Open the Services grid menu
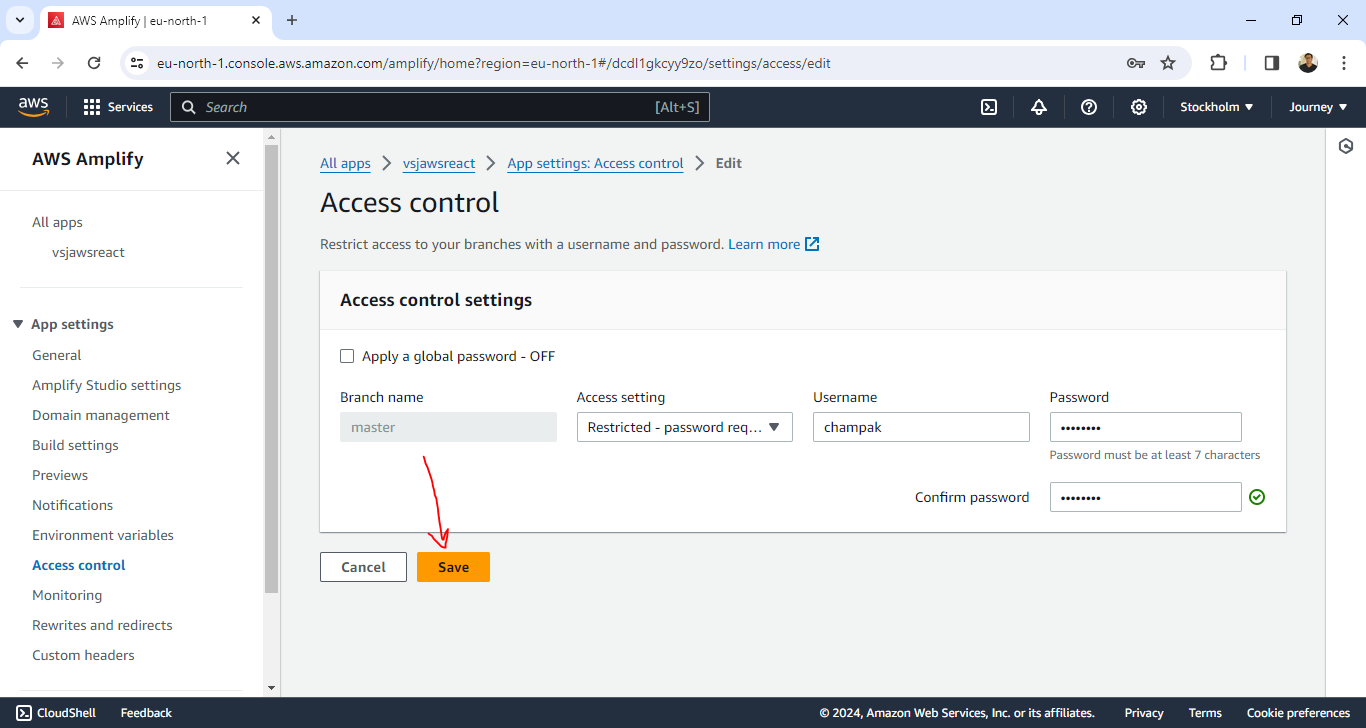Screen dimensions: 1366x728 coord(118,107)
